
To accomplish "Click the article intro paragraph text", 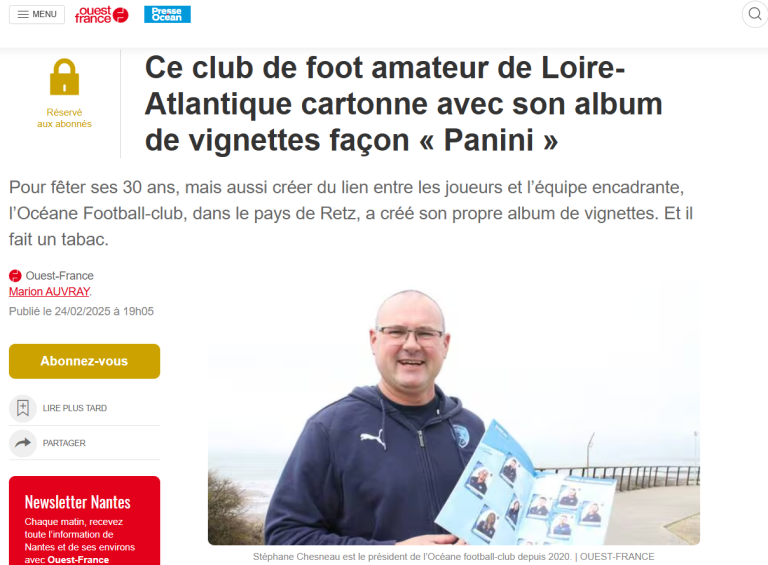I will click(351, 213).
